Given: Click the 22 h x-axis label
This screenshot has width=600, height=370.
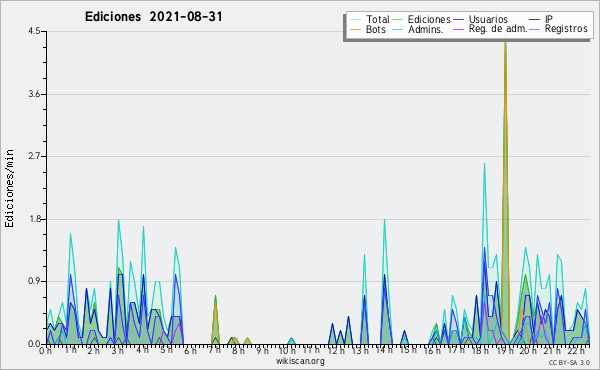Looking at the screenshot, I should 577,350.
